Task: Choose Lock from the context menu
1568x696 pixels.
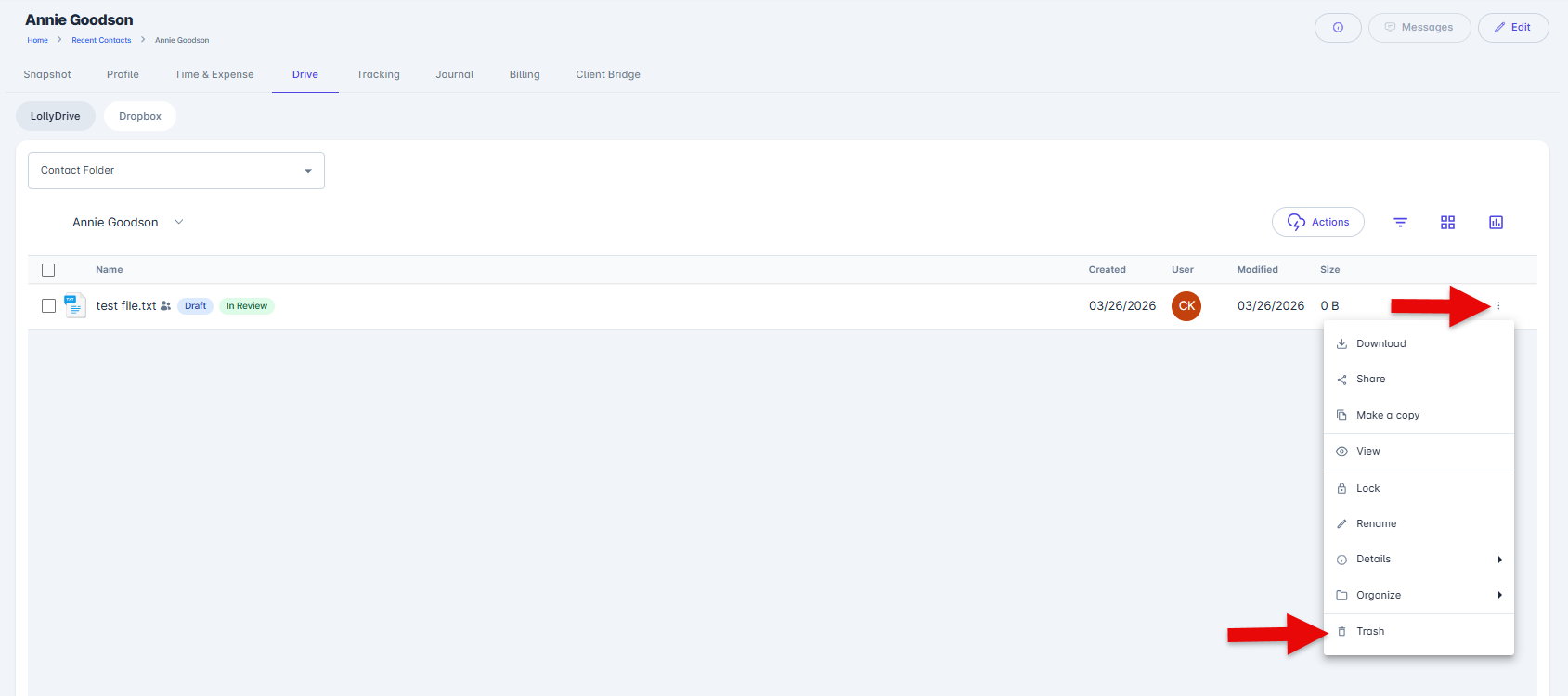Action: [x=1419, y=488]
